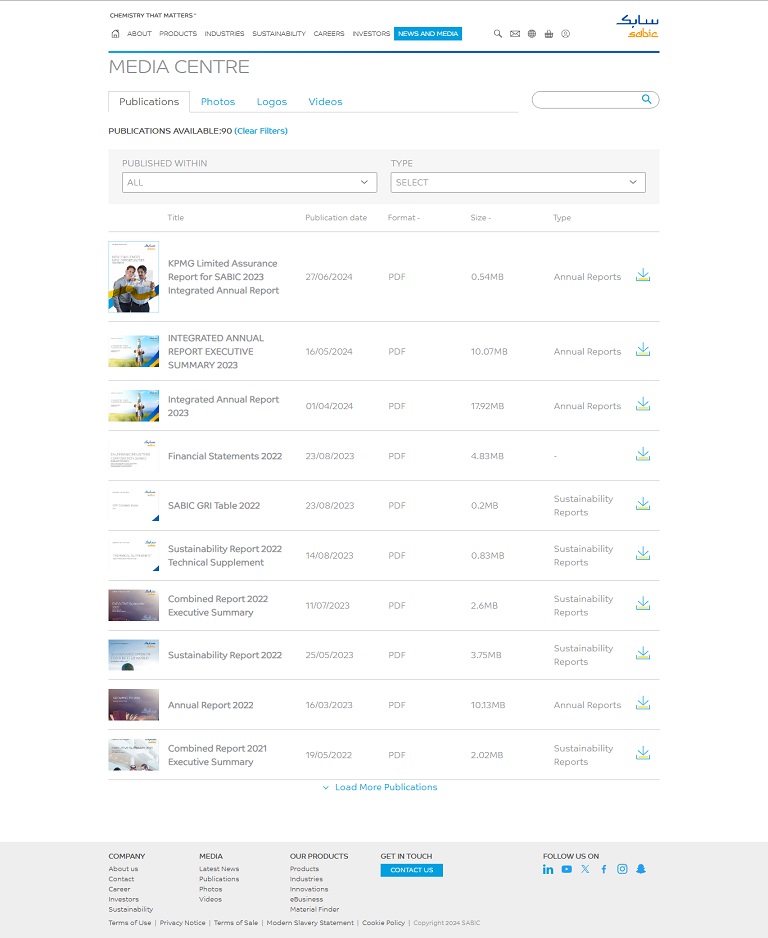Screen dimensions: 768x938
Task: Open the globe language selector icon
Action: point(532,34)
